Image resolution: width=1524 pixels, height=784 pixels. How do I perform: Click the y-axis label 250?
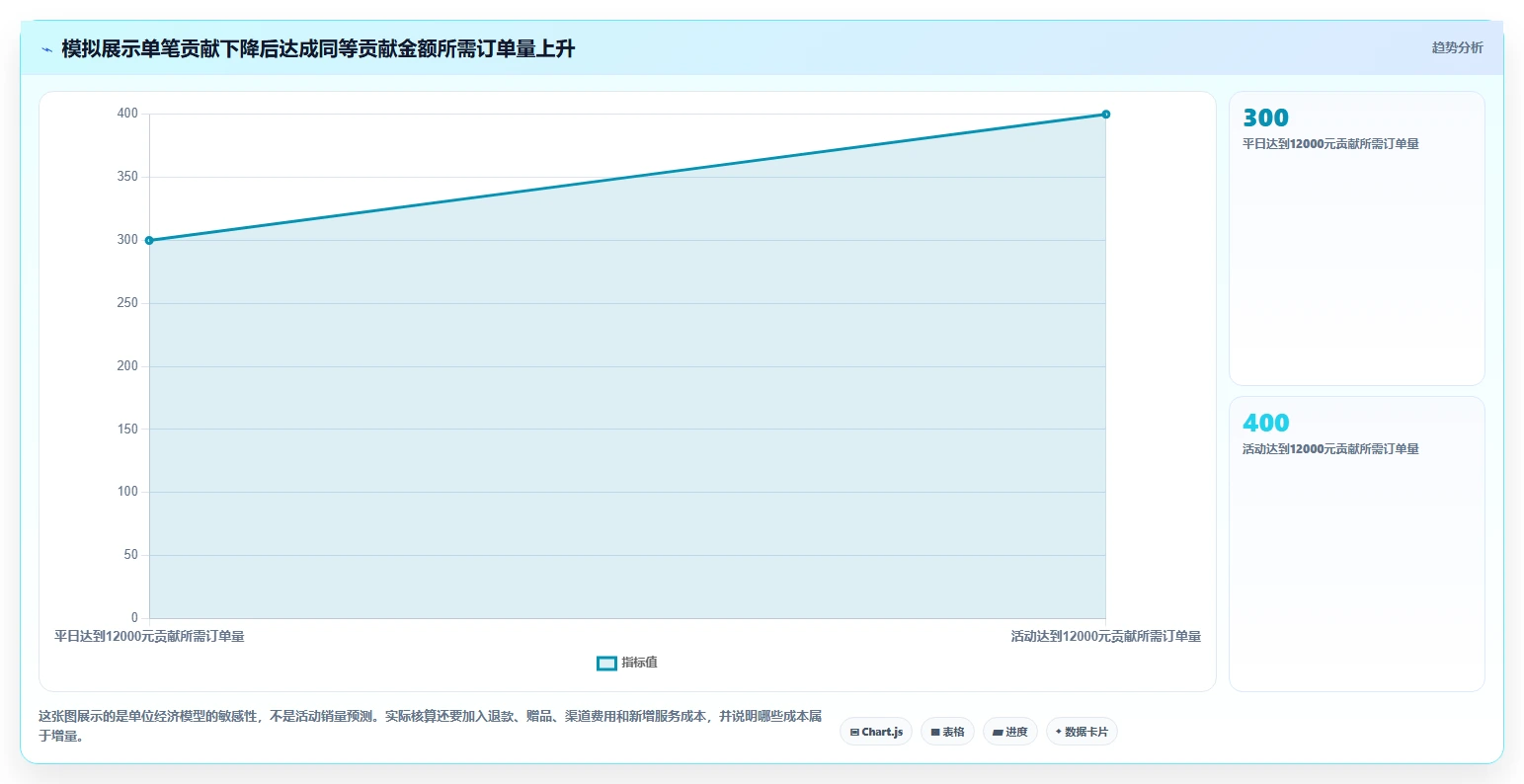coord(126,303)
